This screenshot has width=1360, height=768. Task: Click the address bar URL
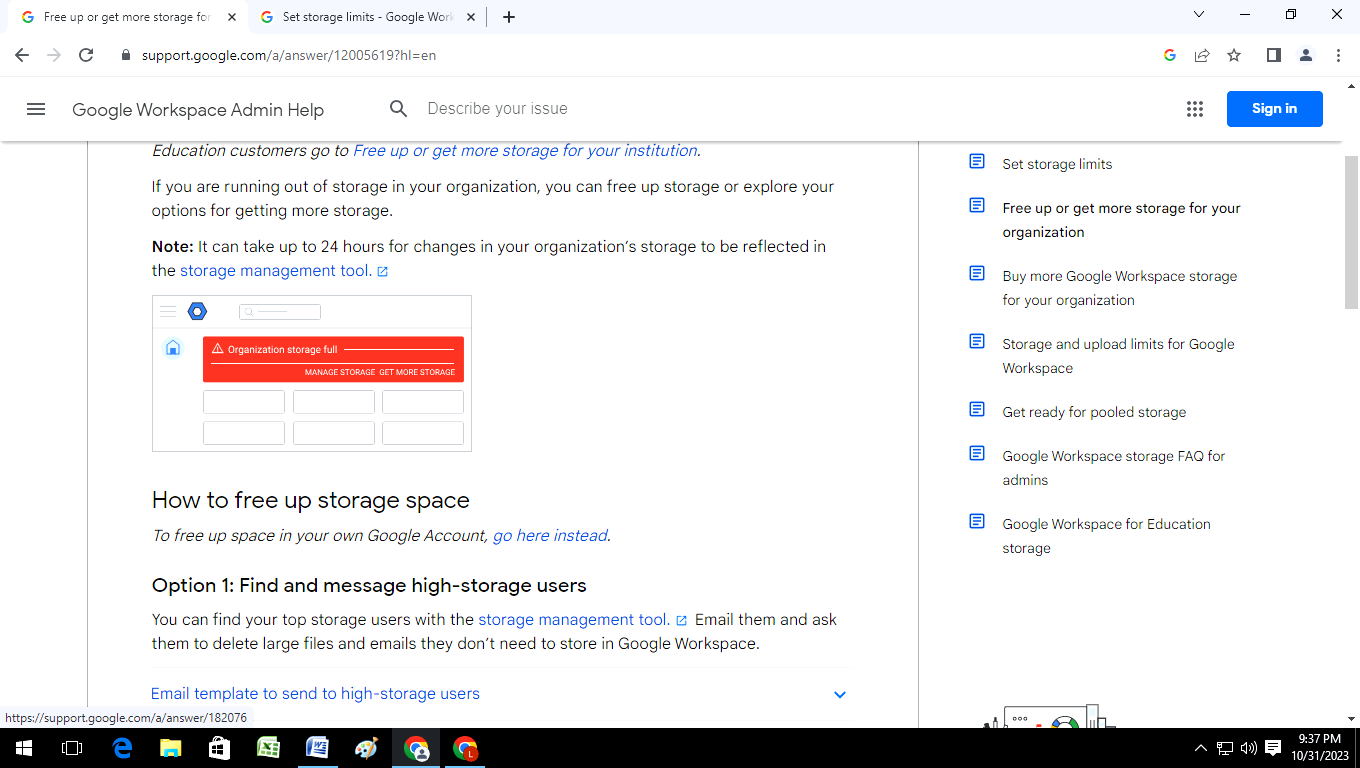289,55
